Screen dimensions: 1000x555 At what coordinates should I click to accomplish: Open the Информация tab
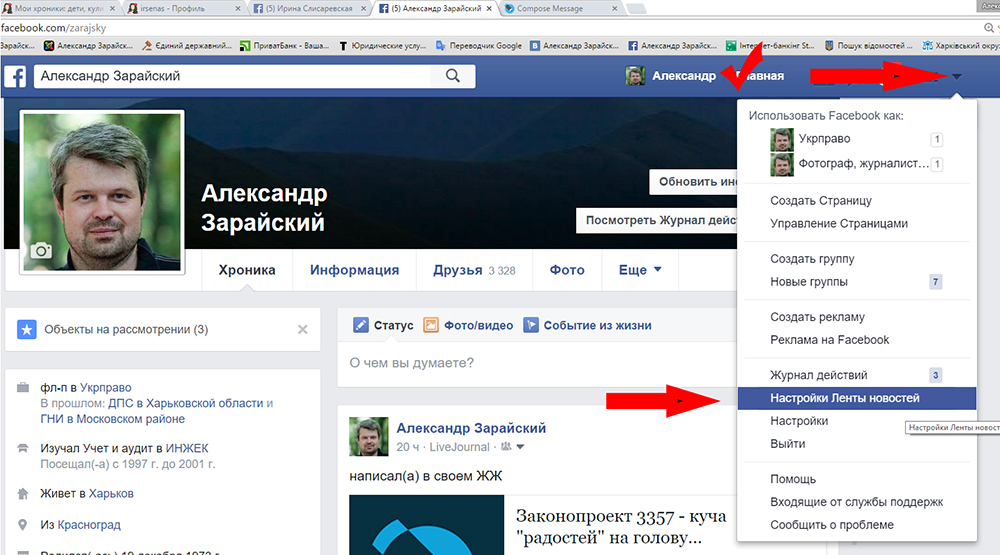355,270
